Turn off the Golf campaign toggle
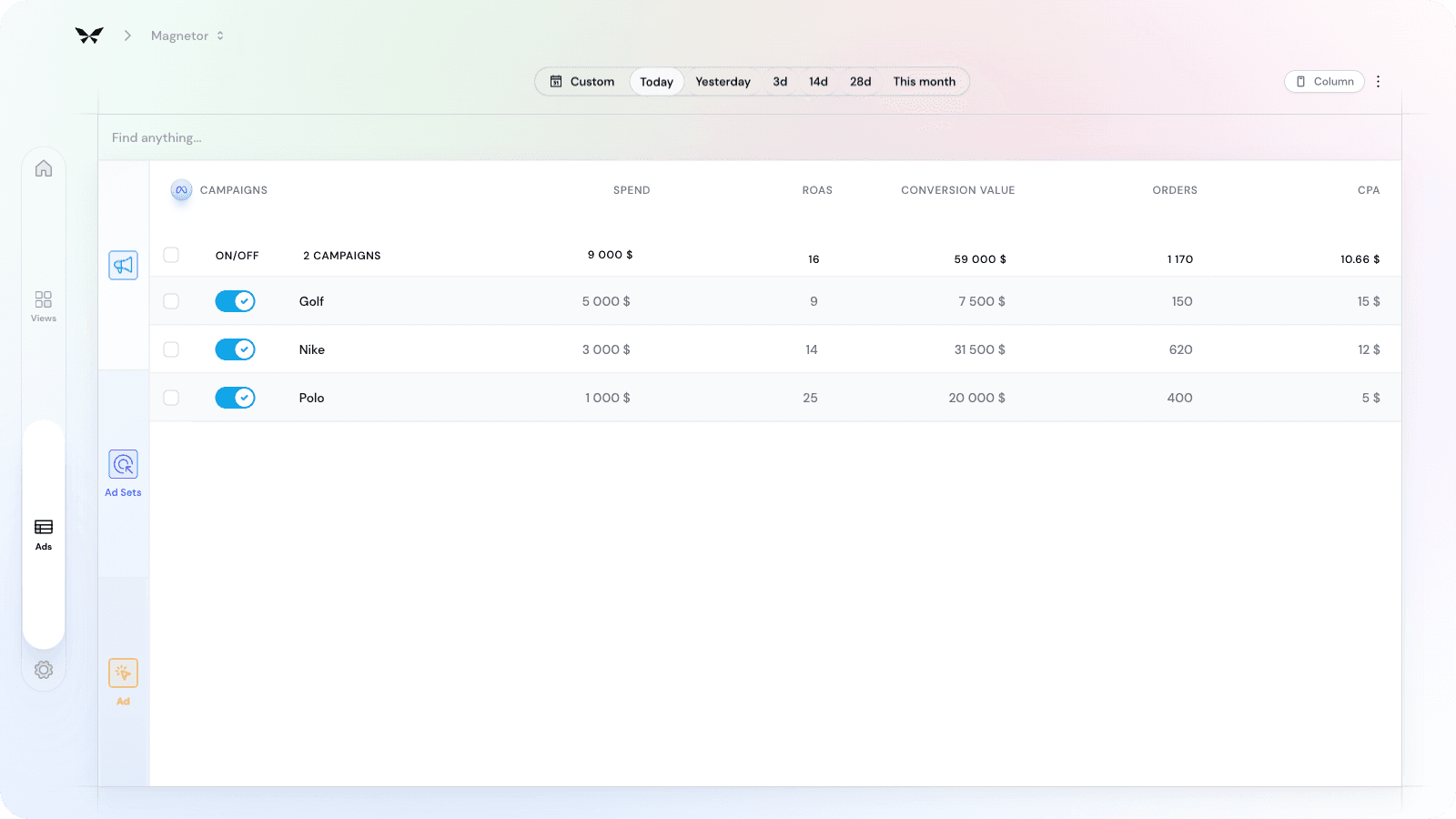This screenshot has width=1456, height=819. pos(235,301)
